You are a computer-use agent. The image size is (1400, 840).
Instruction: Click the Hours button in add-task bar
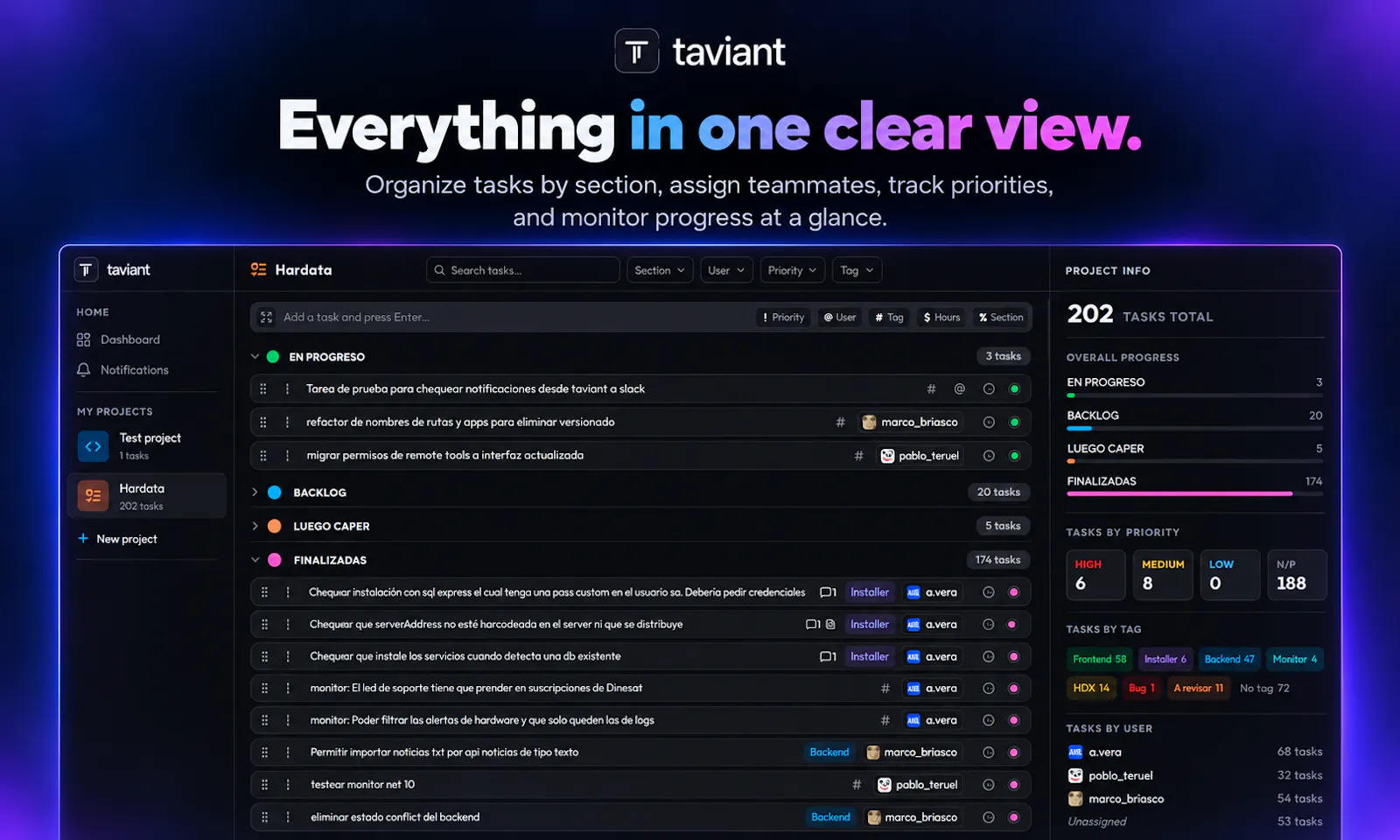click(941, 318)
